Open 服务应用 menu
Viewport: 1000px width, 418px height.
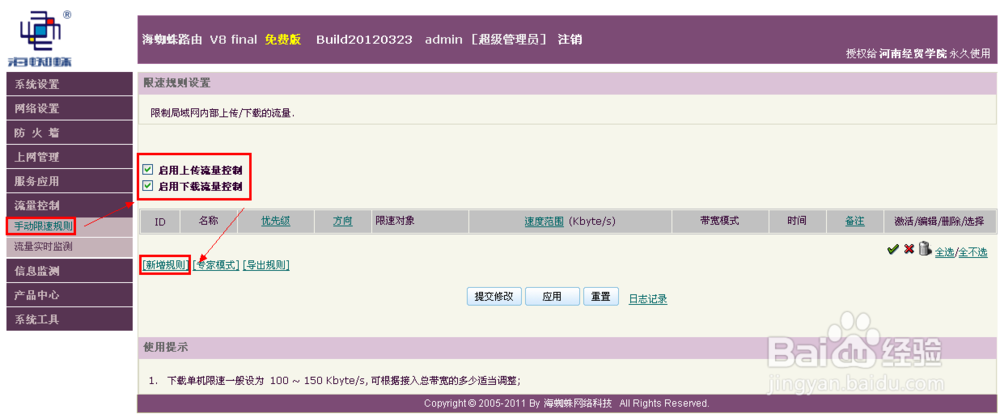(69, 181)
